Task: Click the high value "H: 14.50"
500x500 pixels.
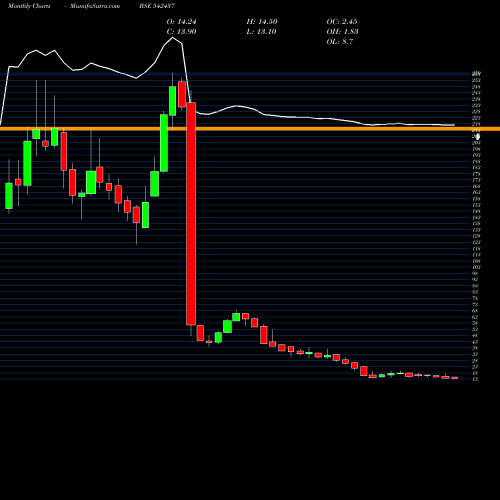Action: click(x=262, y=22)
